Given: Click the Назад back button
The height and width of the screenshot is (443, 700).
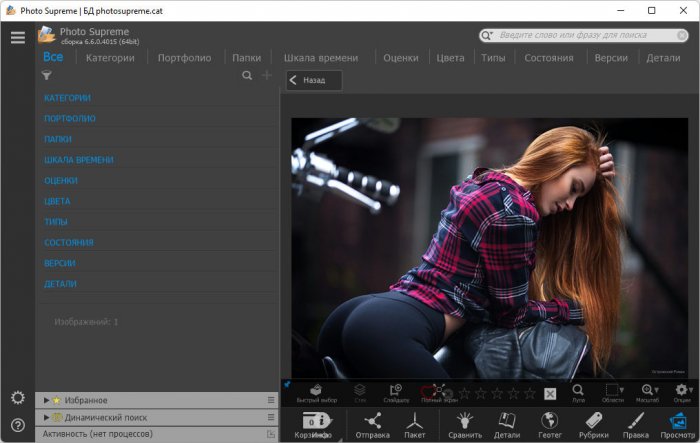Looking at the screenshot, I should point(314,81).
